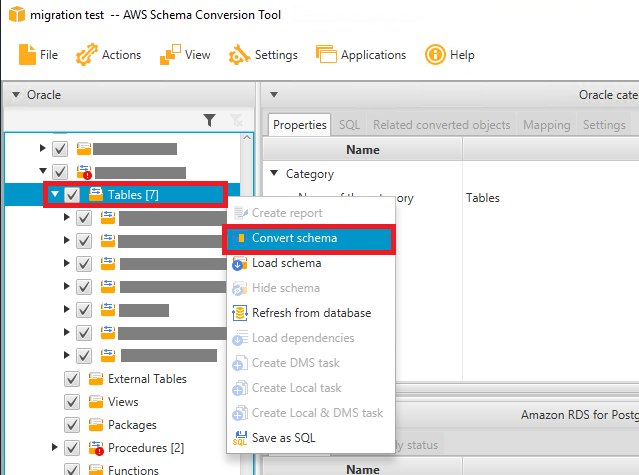This screenshot has height=475, width=639.
Task: Collapse the Category property group
Action: 274,173
